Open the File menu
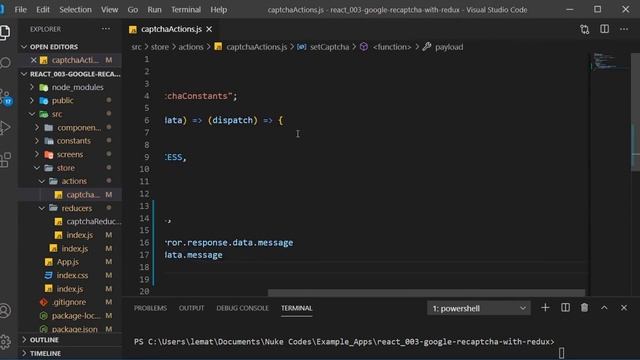Screen dimensions: 640x360 point(20,9)
